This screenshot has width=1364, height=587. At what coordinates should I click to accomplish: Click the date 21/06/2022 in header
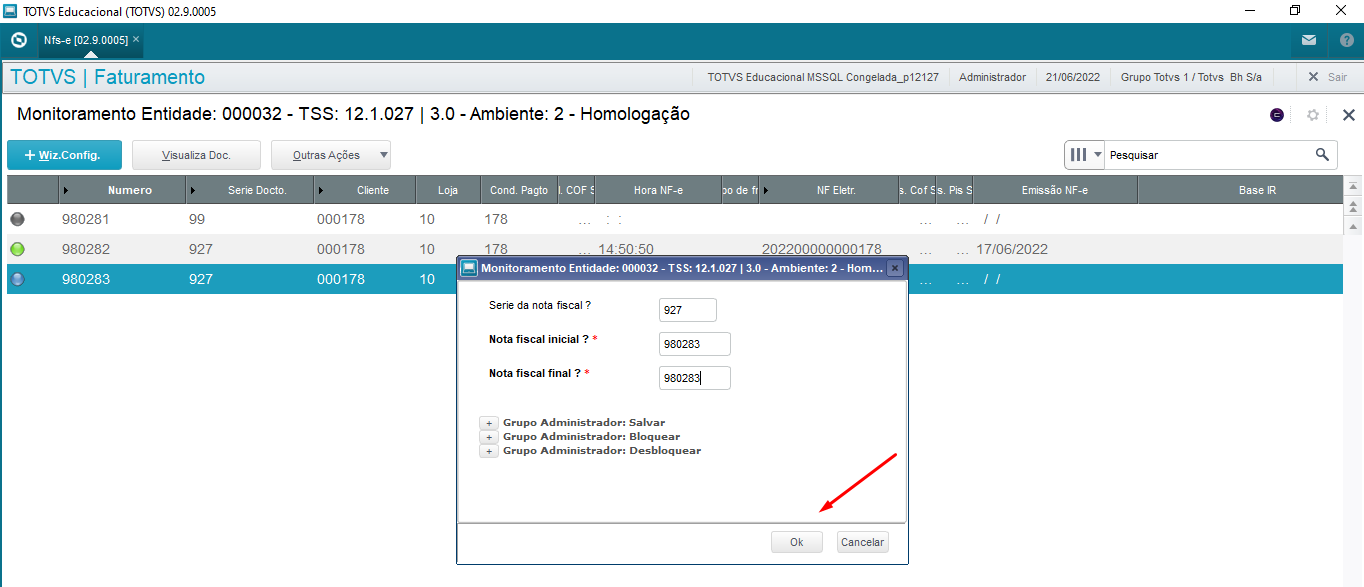click(x=1073, y=77)
